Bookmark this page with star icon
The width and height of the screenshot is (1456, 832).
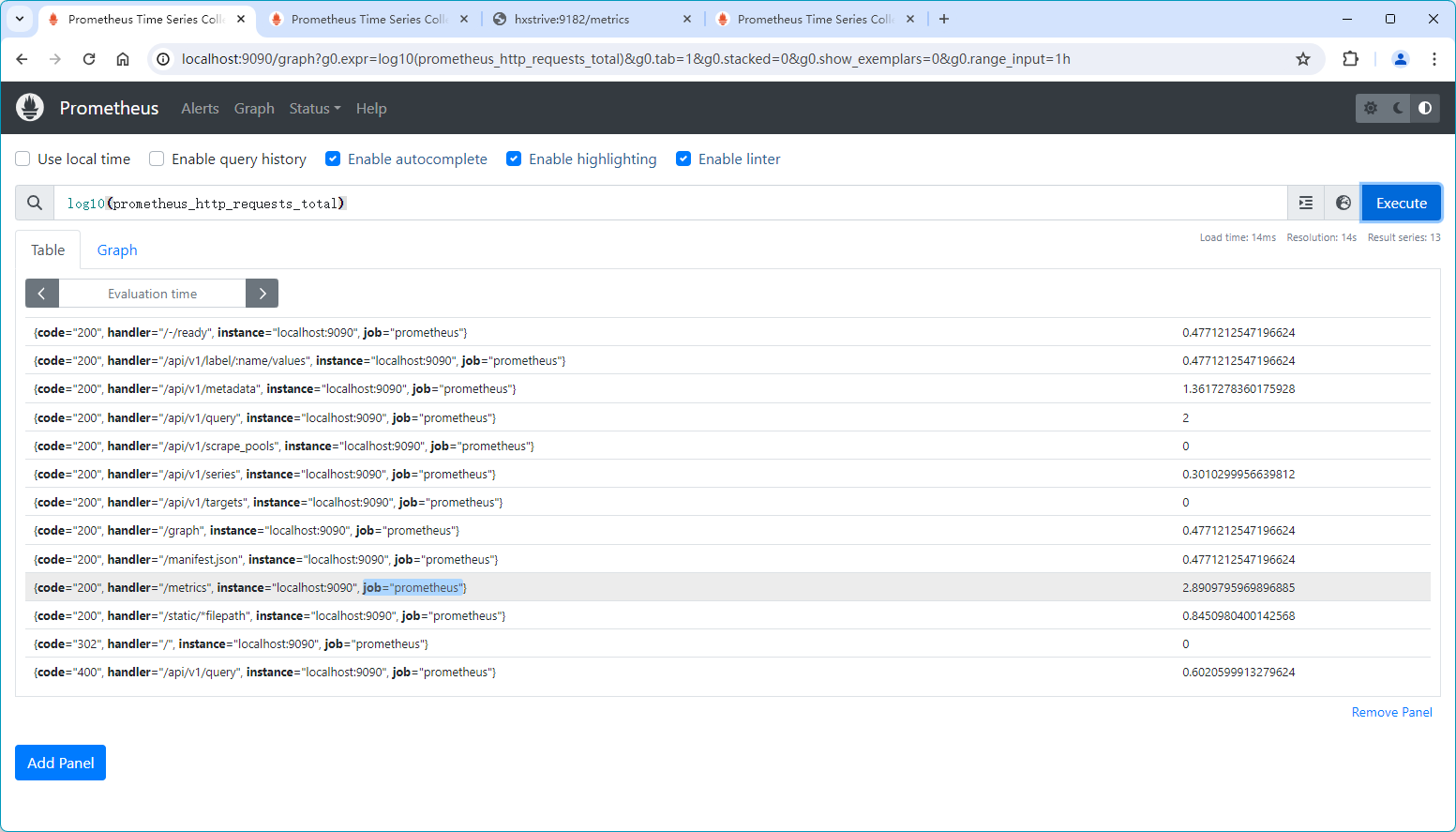[1303, 59]
